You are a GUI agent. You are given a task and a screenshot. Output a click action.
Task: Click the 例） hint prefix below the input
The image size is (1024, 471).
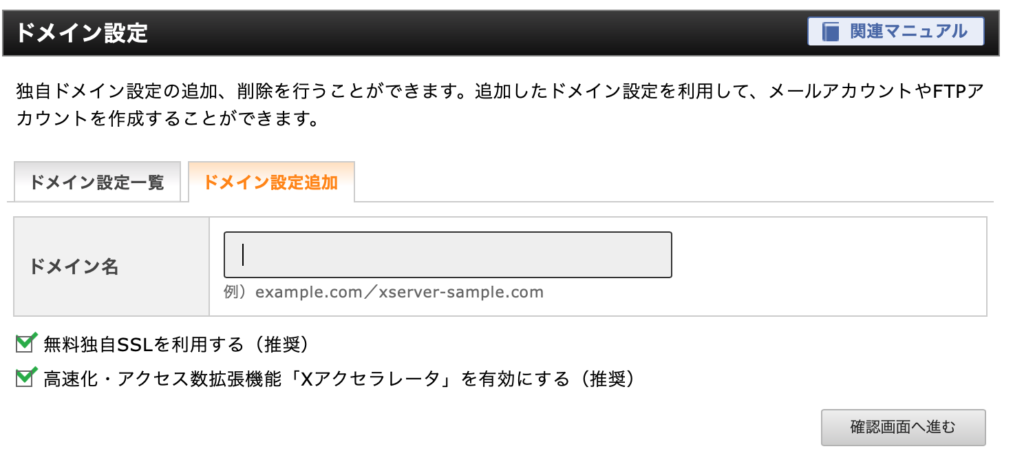238,292
